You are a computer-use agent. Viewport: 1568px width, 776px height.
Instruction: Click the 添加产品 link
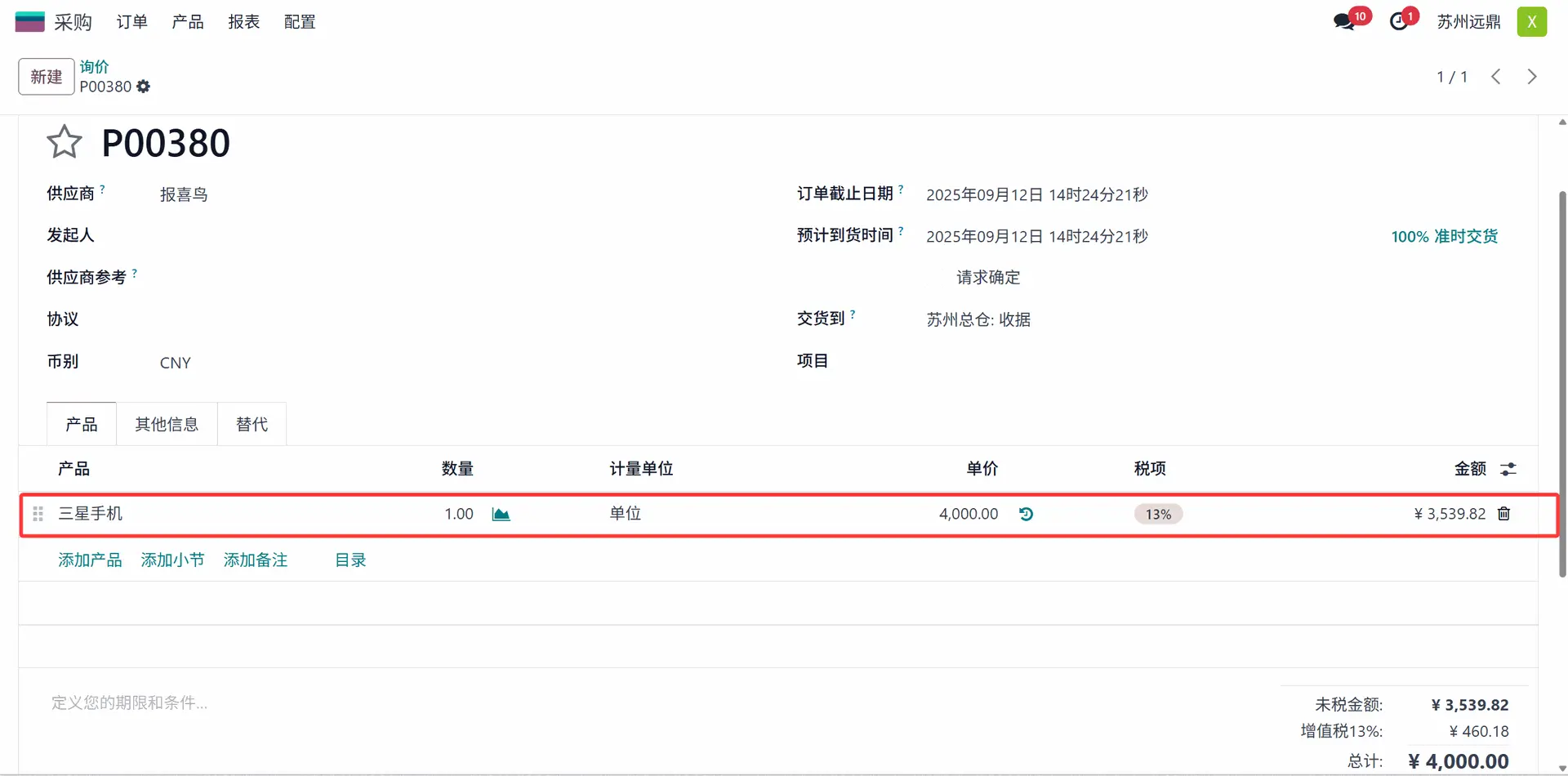pos(90,560)
